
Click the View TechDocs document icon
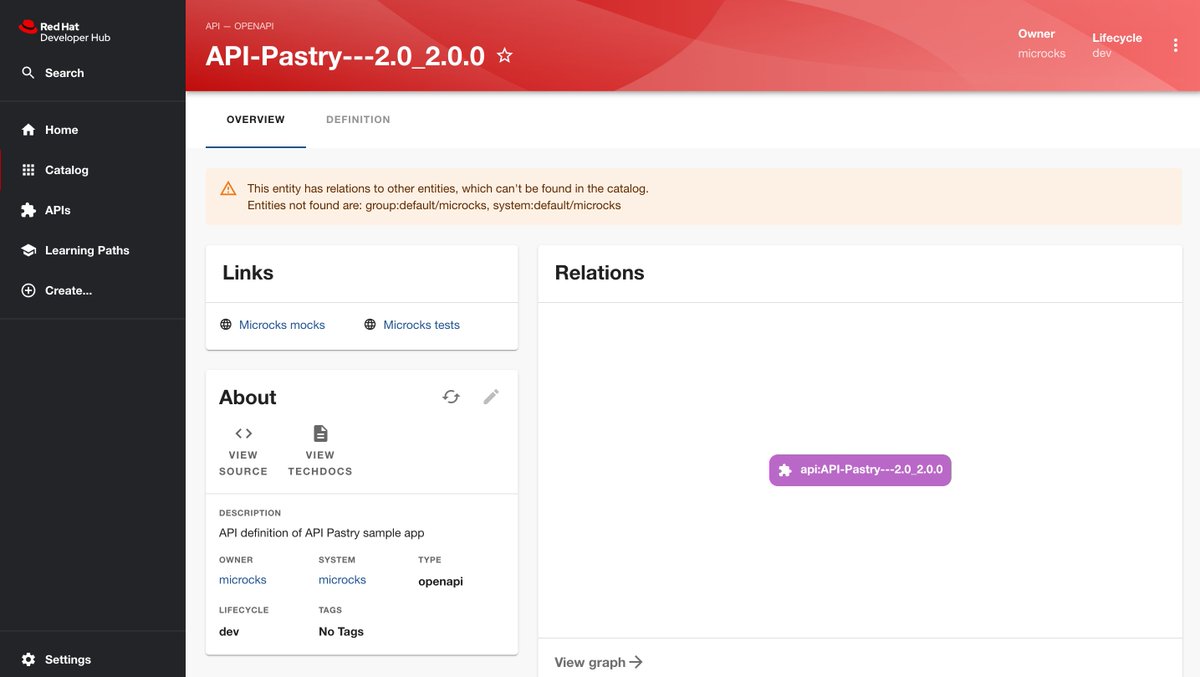320,433
